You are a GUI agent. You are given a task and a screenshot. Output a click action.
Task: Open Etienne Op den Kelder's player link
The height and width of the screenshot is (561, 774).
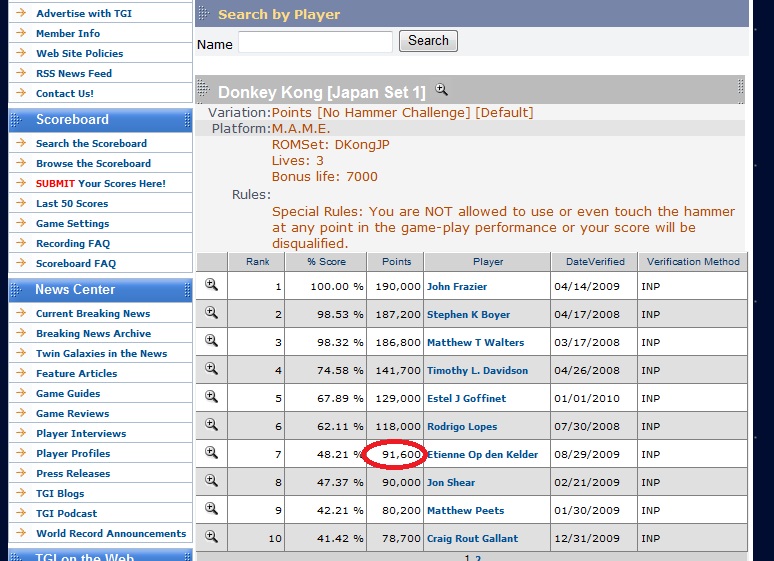(482, 454)
